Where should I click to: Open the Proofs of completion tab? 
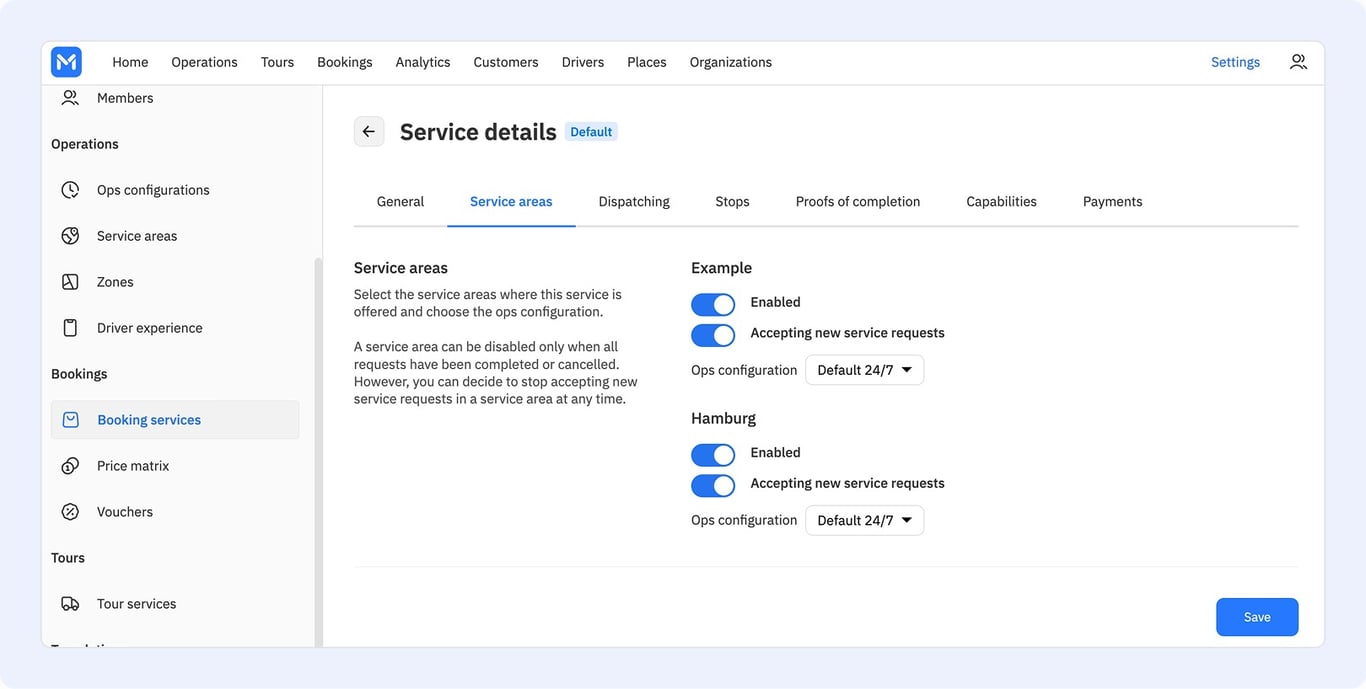858,202
